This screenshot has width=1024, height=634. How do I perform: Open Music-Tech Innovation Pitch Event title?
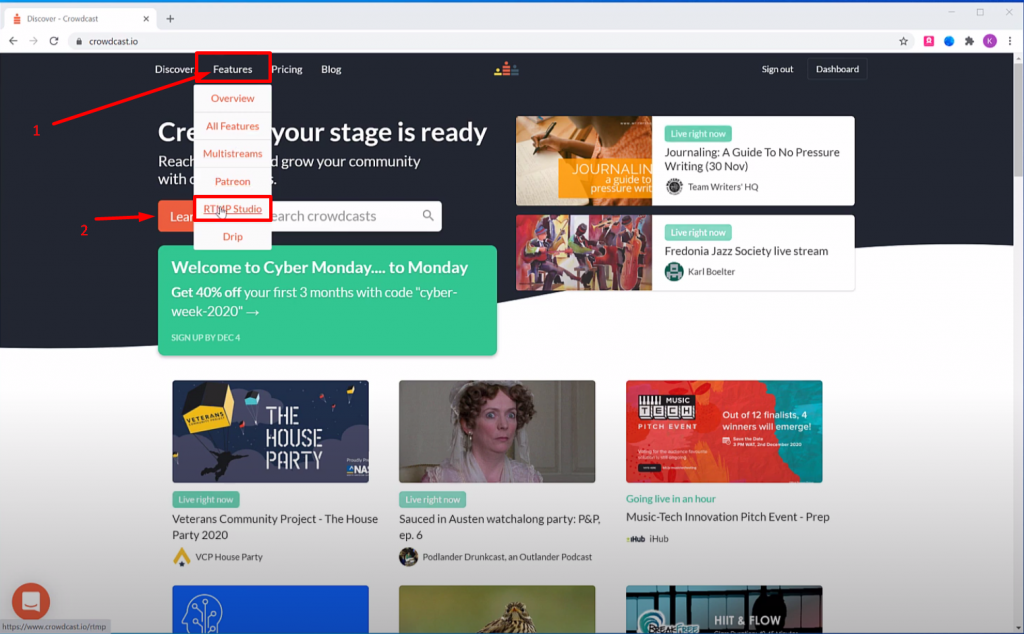click(x=728, y=517)
